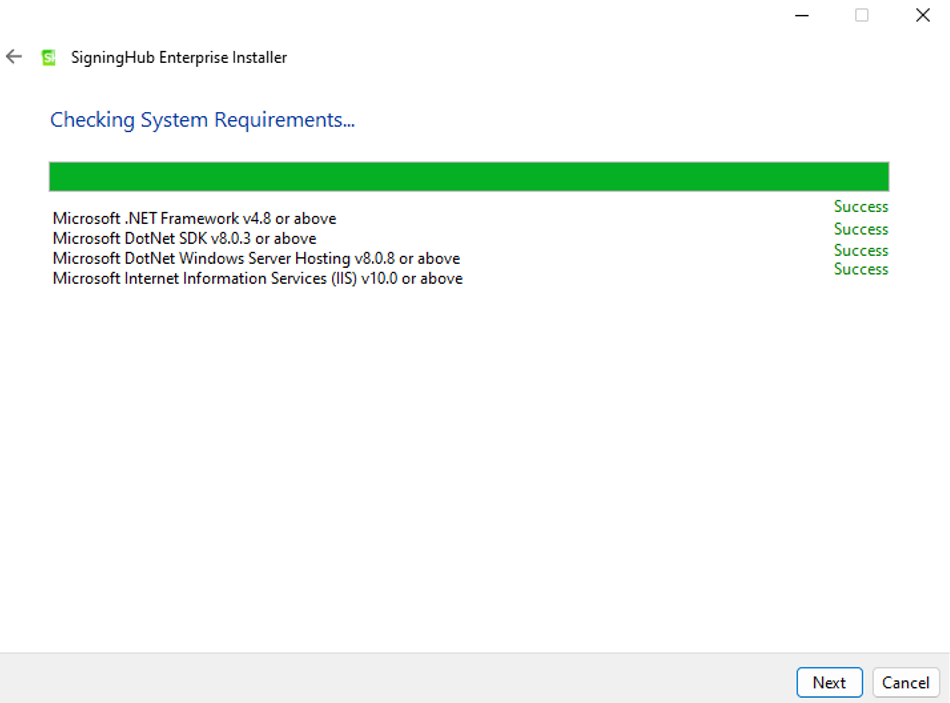Click the Next button
Image resolution: width=950 pixels, height=703 pixels.
click(829, 682)
